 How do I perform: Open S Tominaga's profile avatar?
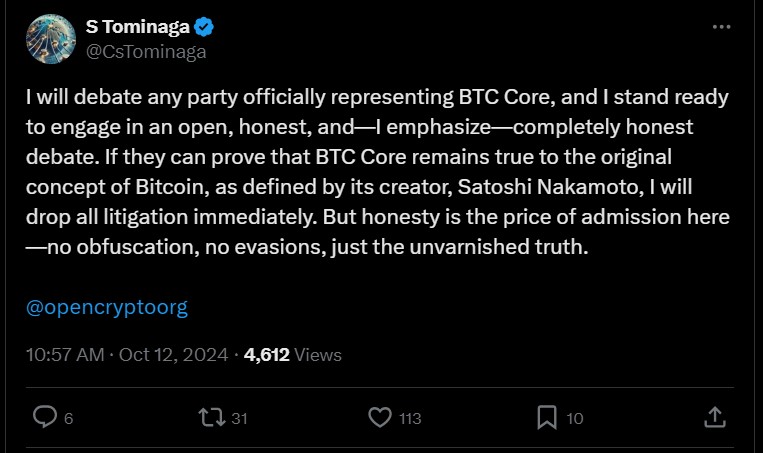pos(51,39)
